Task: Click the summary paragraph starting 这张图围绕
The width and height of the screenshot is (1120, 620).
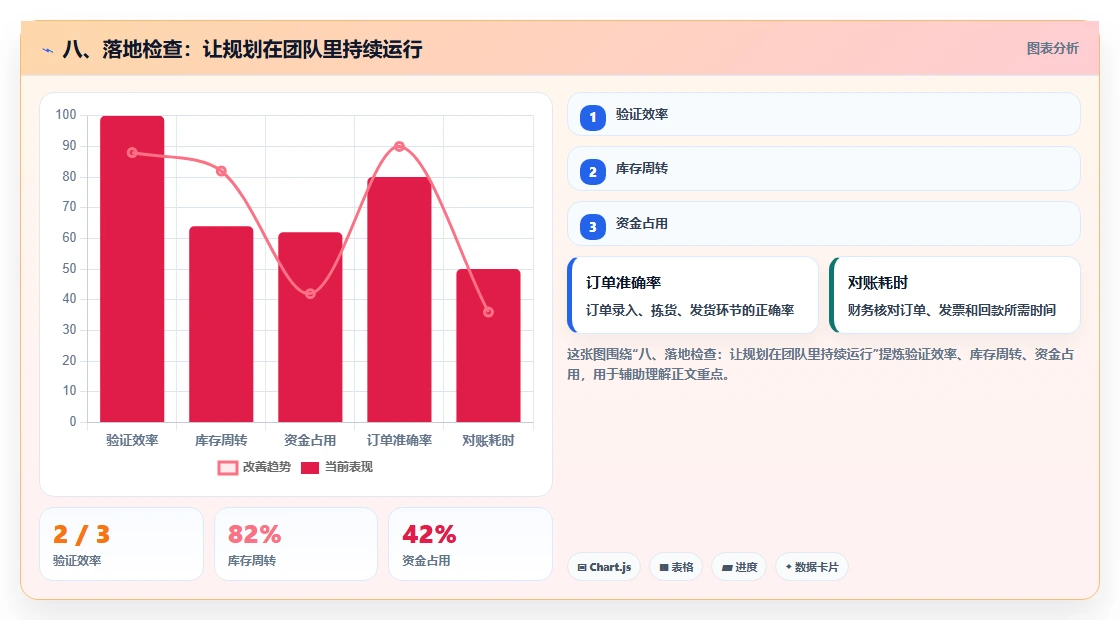Action: 821,364
